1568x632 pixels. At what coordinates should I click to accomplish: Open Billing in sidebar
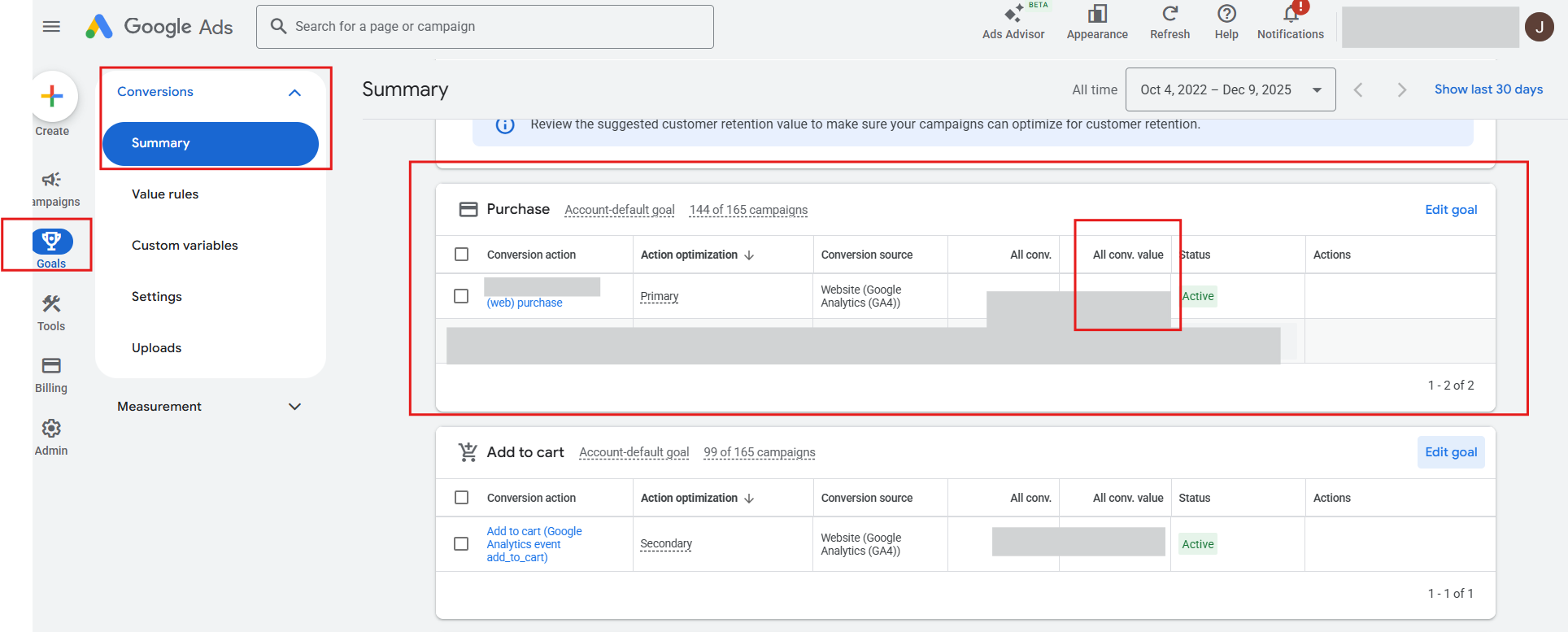[51, 375]
